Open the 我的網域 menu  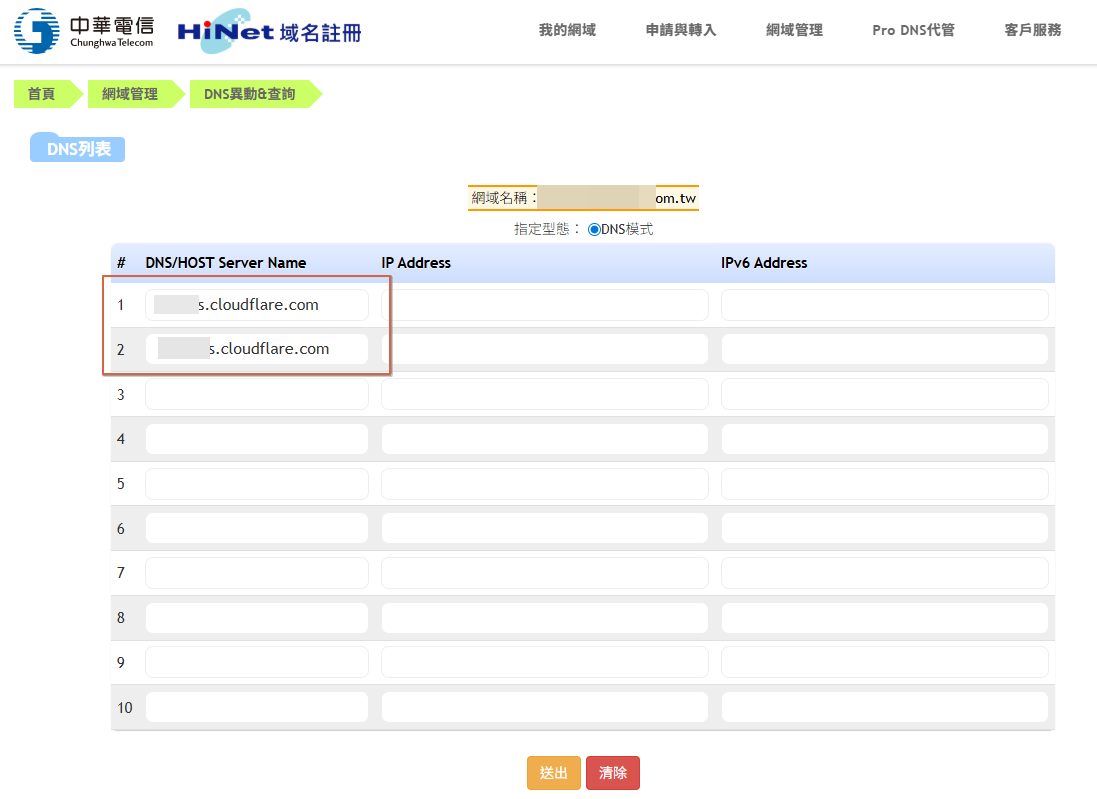pyautogui.click(x=567, y=30)
